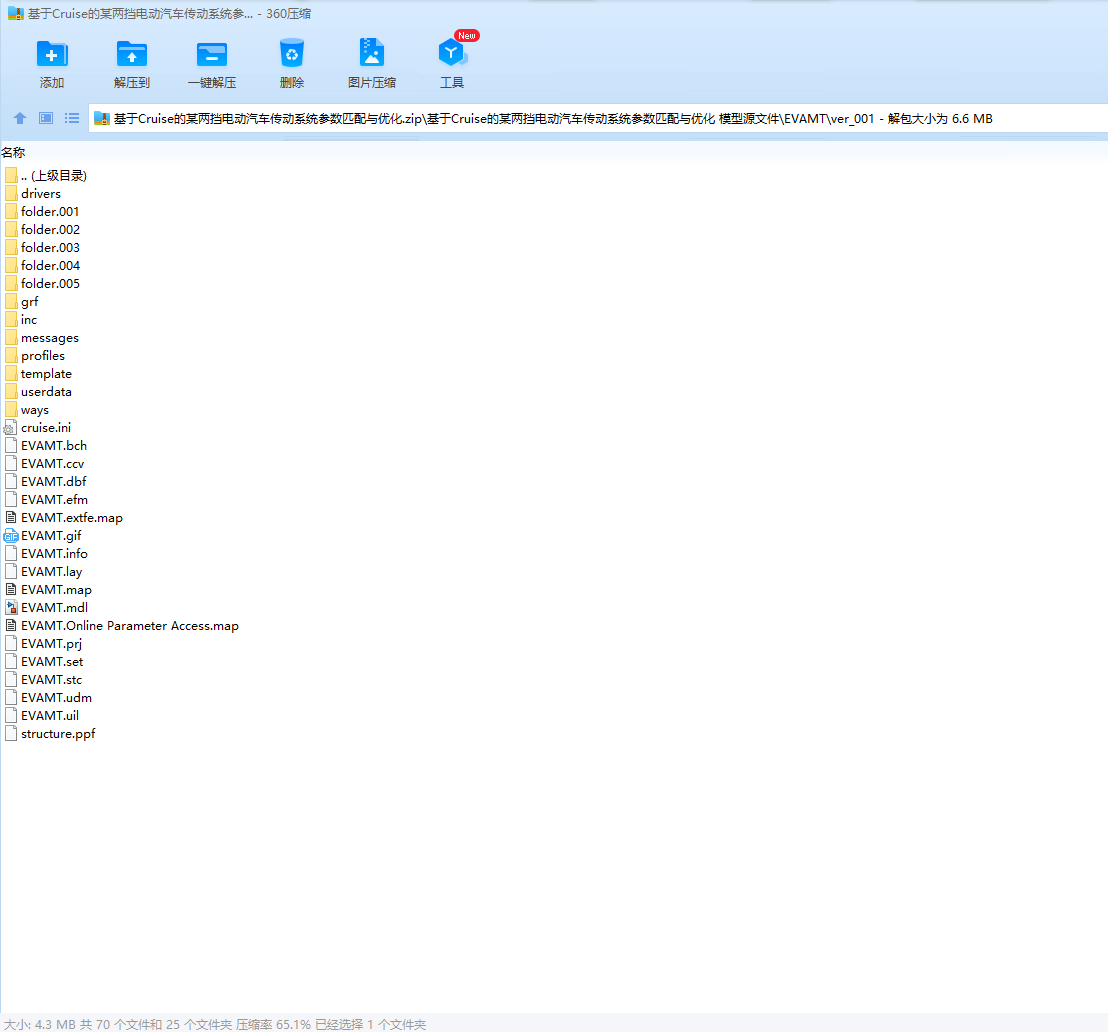1108x1032 pixels.
Task: Select the ways folder
Action: (x=27, y=410)
